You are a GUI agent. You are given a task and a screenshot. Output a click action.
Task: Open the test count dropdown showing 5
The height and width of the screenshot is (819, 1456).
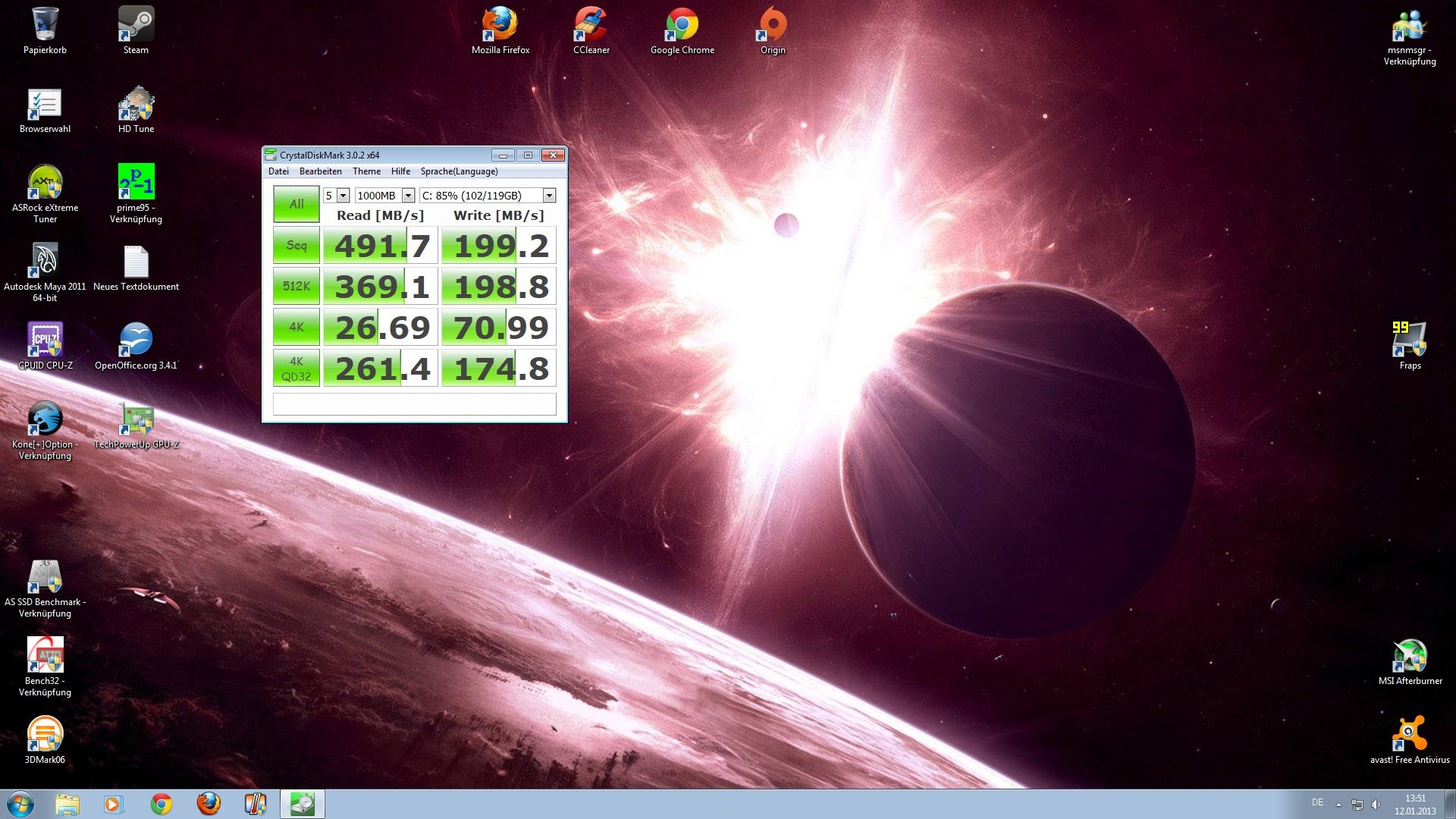point(336,196)
